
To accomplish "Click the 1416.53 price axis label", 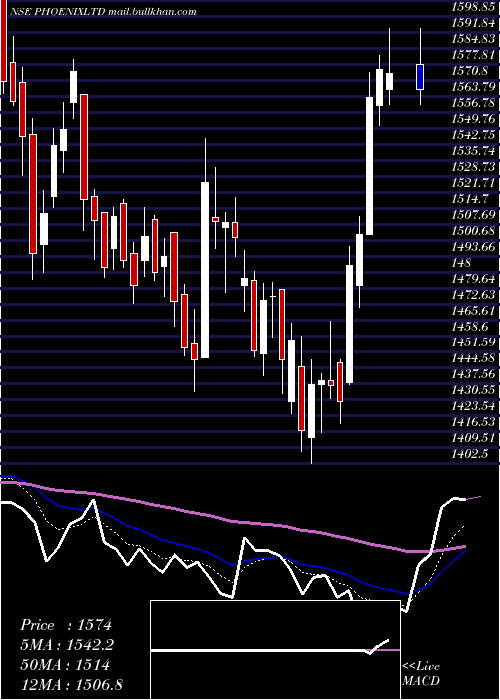I will [x=474, y=423].
